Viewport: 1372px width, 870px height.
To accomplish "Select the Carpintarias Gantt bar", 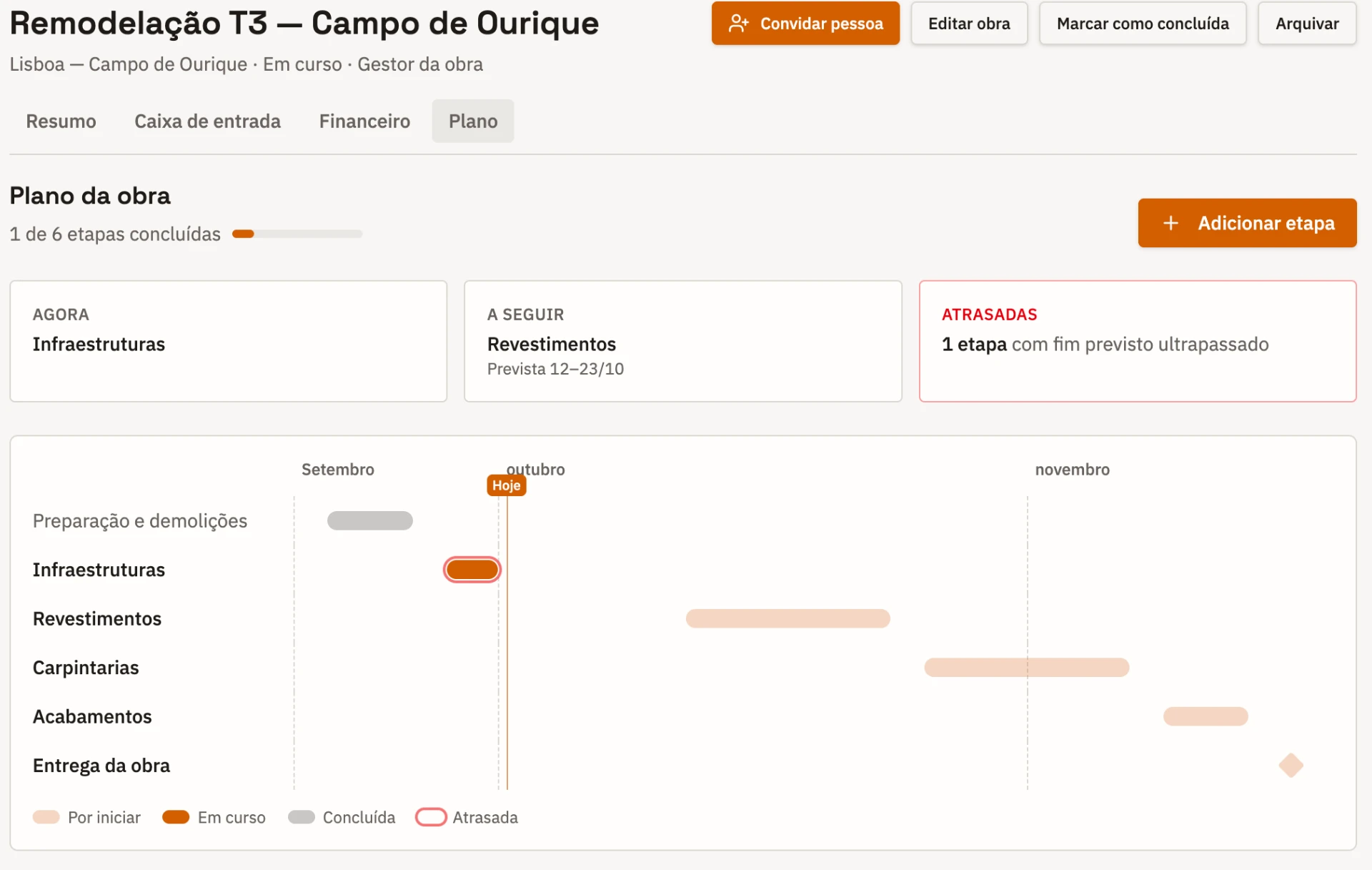I will (1027, 668).
